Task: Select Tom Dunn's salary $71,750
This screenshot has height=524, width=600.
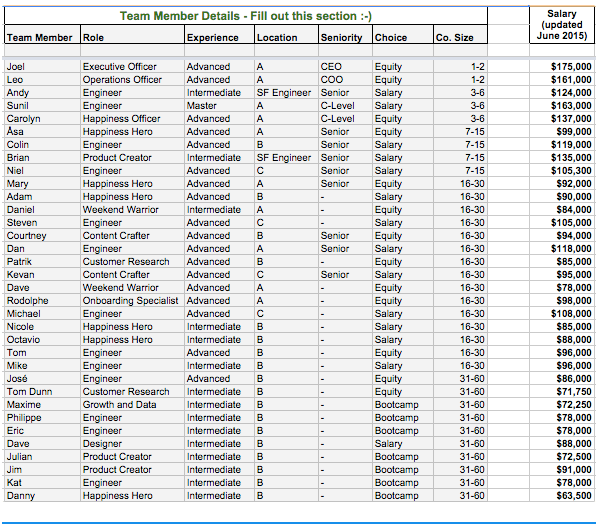Action: (x=562, y=392)
